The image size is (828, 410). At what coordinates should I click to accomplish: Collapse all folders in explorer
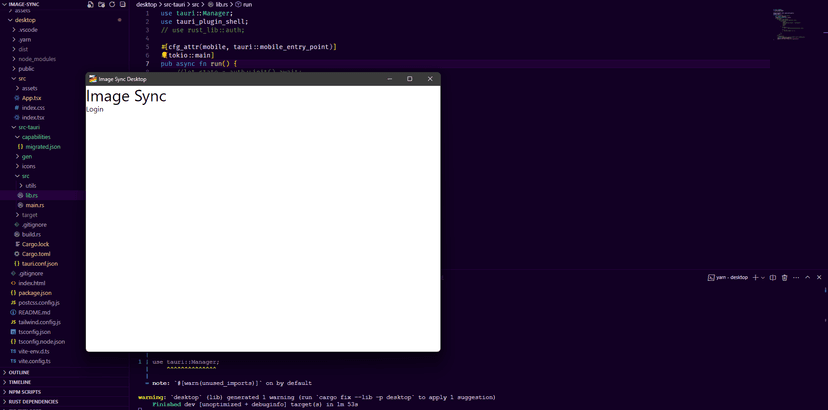click(123, 5)
